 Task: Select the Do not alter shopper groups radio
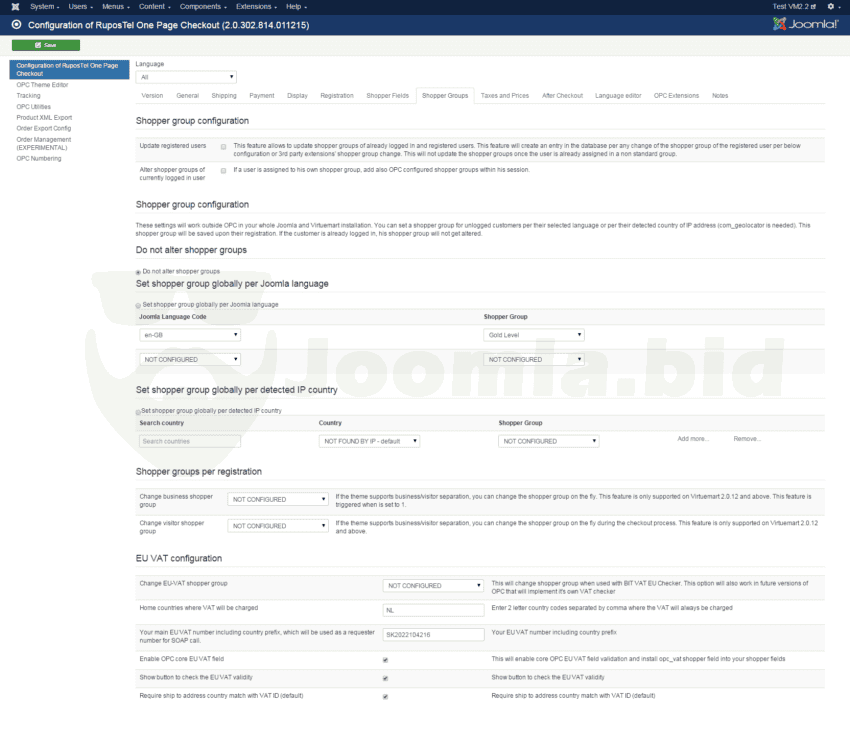(138, 272)
